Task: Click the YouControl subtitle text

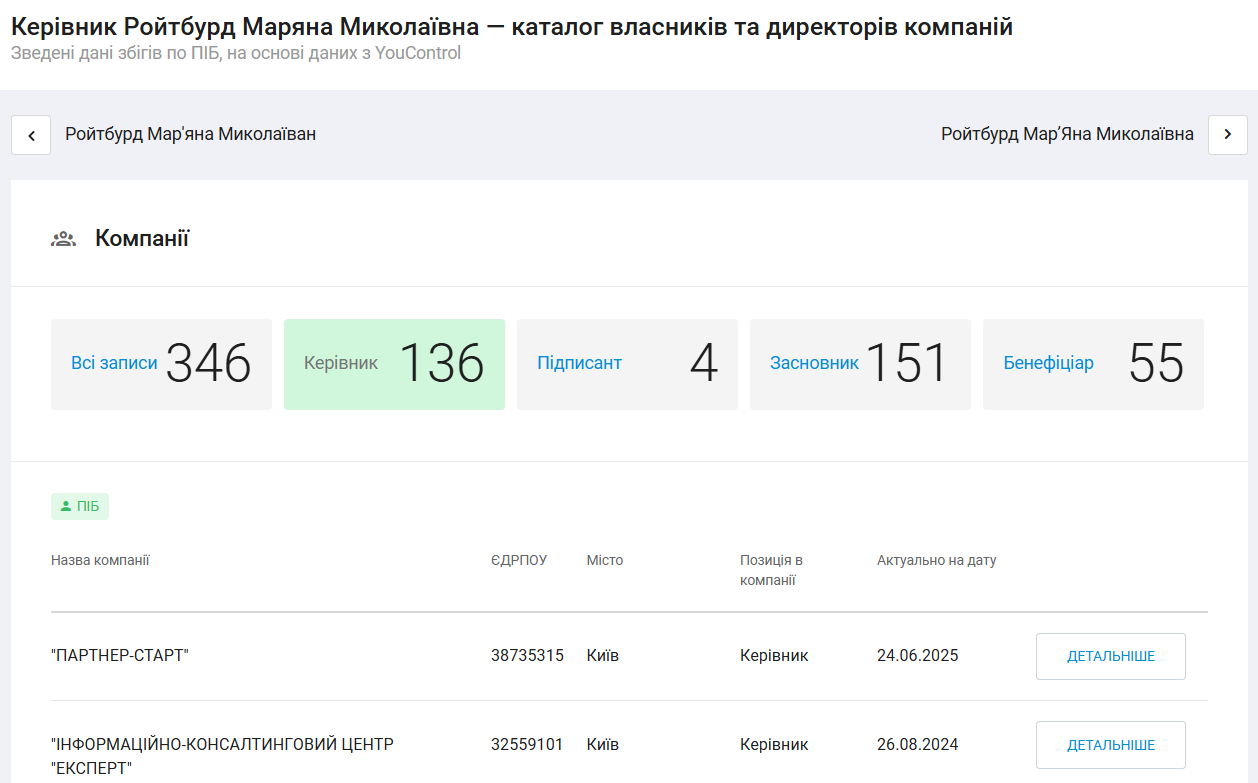Action: 236,53
